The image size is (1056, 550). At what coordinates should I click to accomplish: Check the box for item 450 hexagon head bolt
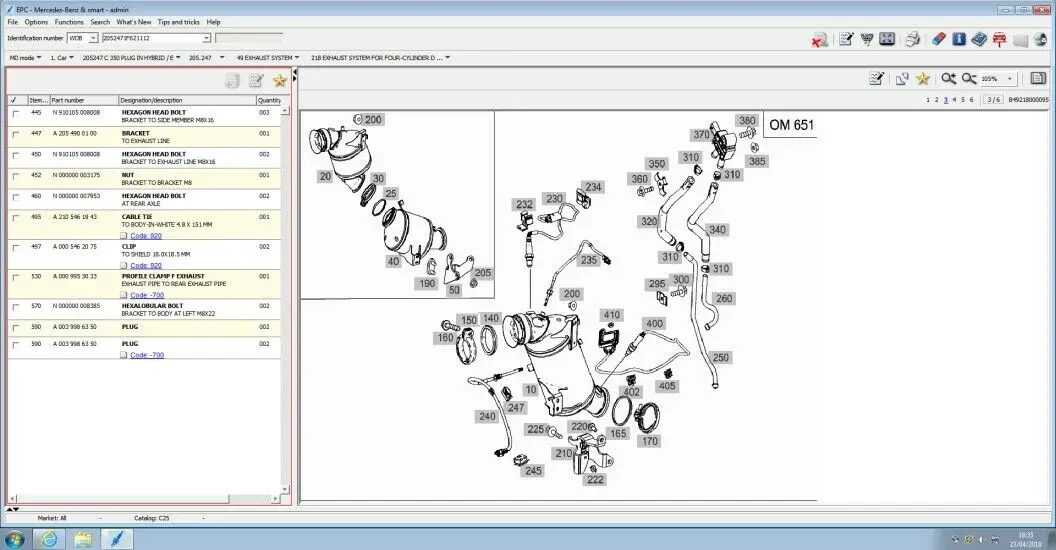pos(15,155)
